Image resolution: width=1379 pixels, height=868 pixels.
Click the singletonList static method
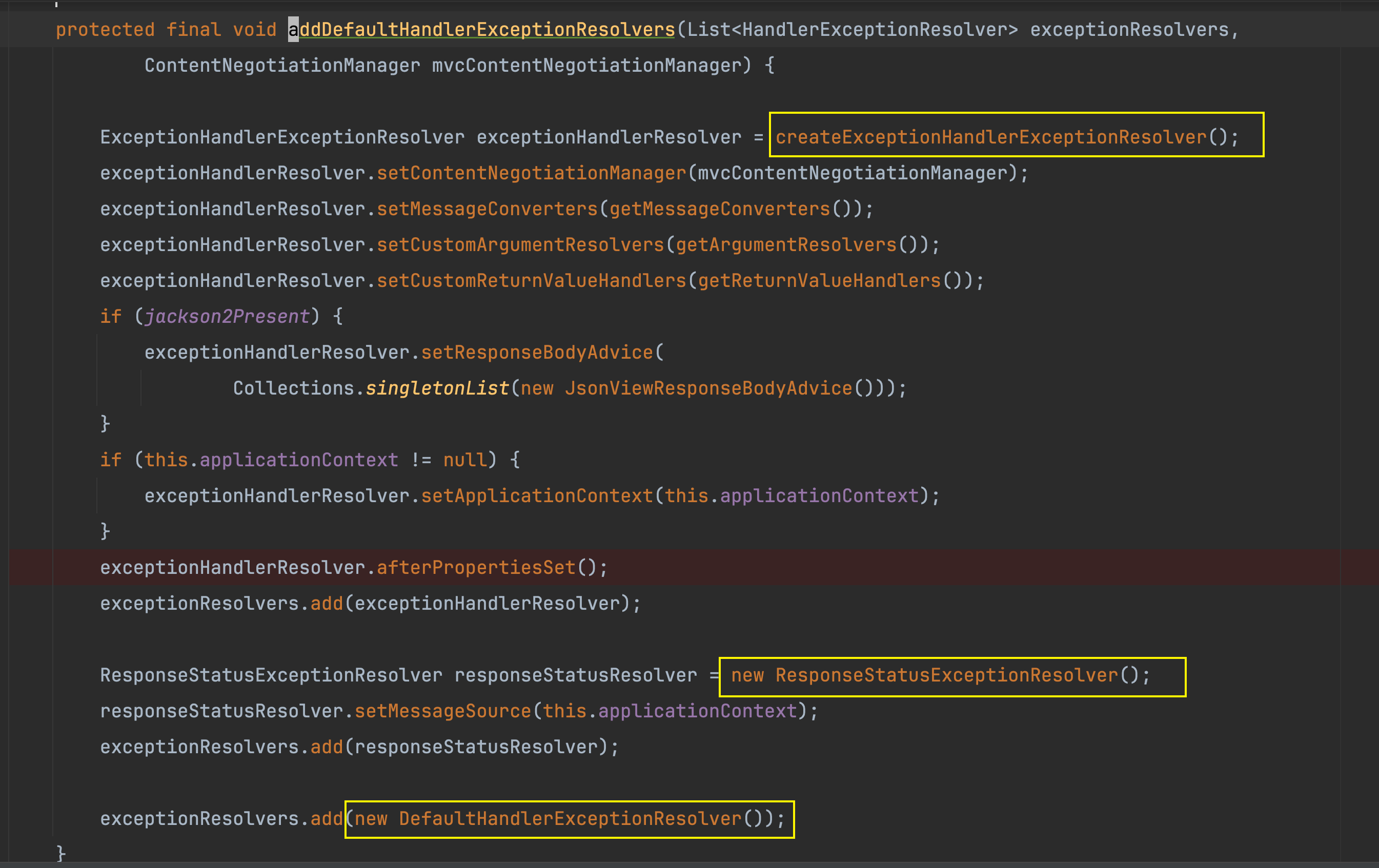tap(437, 388)
